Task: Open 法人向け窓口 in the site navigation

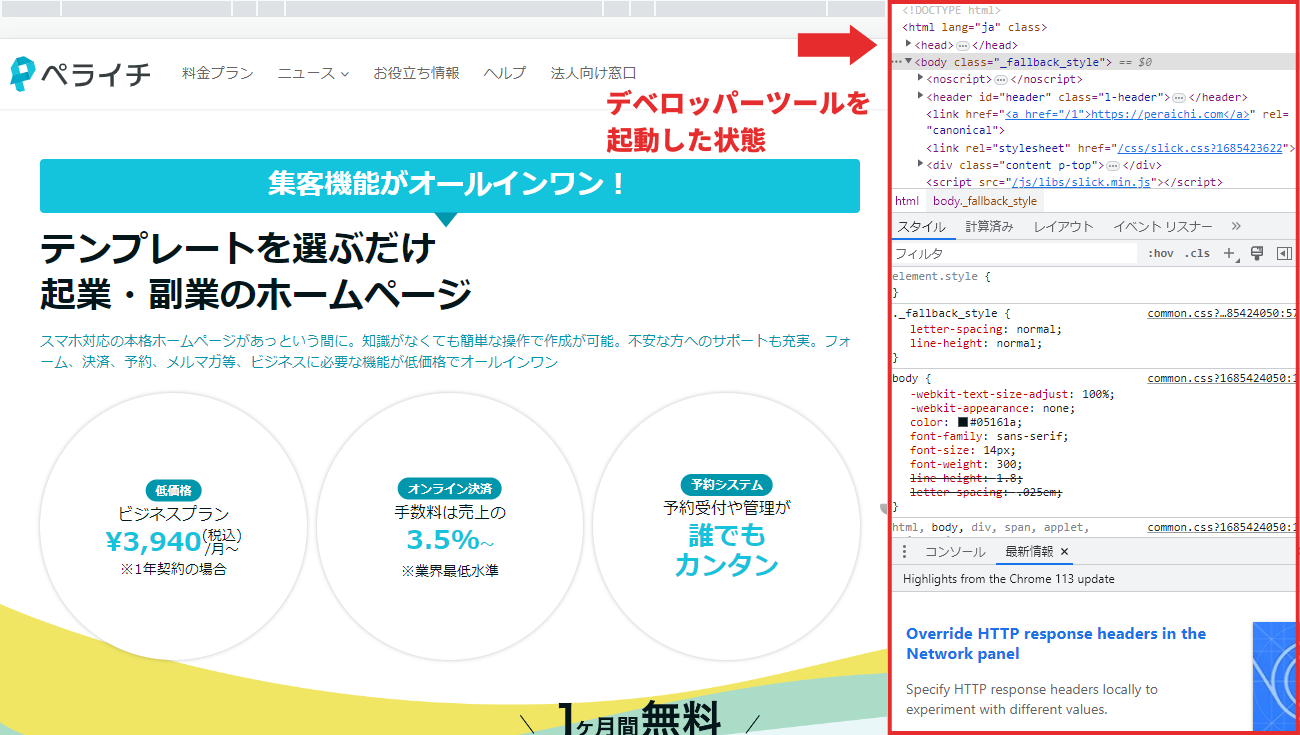Action: coord(593,73)
